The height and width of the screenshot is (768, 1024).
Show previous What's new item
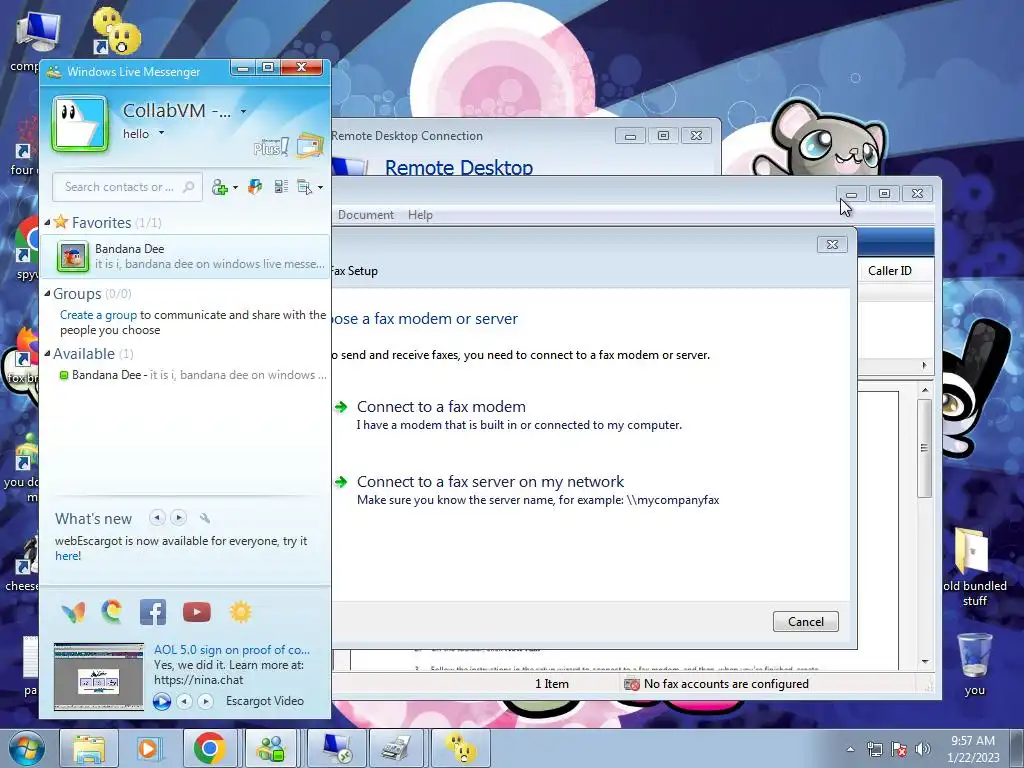click(x=157, y=518)
